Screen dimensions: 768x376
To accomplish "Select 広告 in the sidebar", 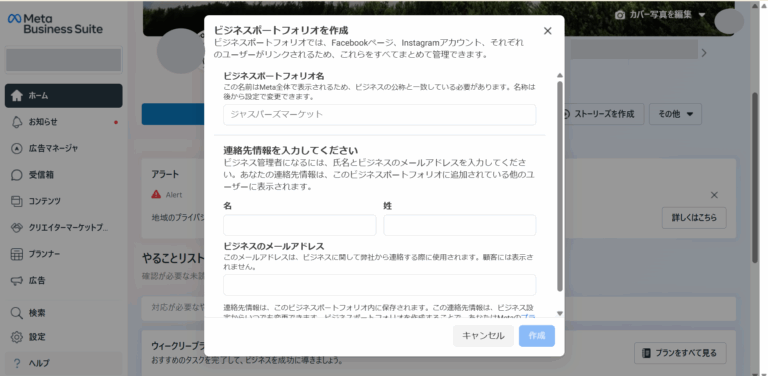I will (64, 281).
